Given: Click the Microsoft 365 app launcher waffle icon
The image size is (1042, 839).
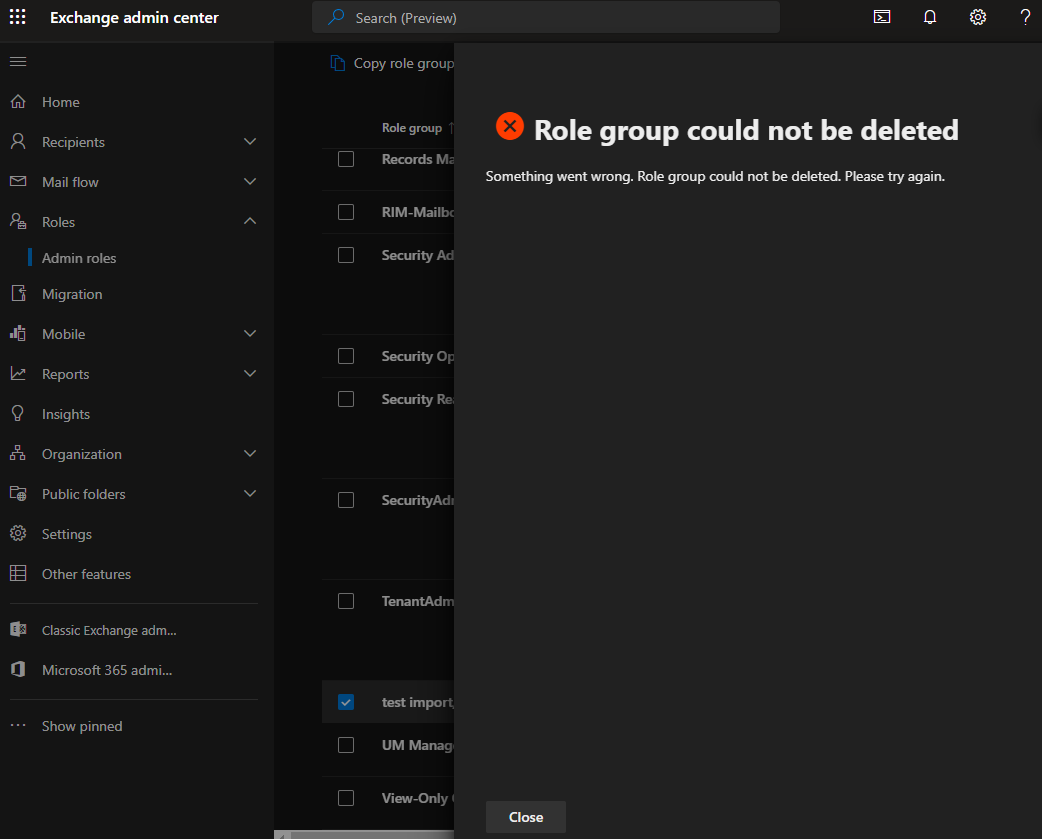Looking at the screenshot, I should click(x=17, y=17).
